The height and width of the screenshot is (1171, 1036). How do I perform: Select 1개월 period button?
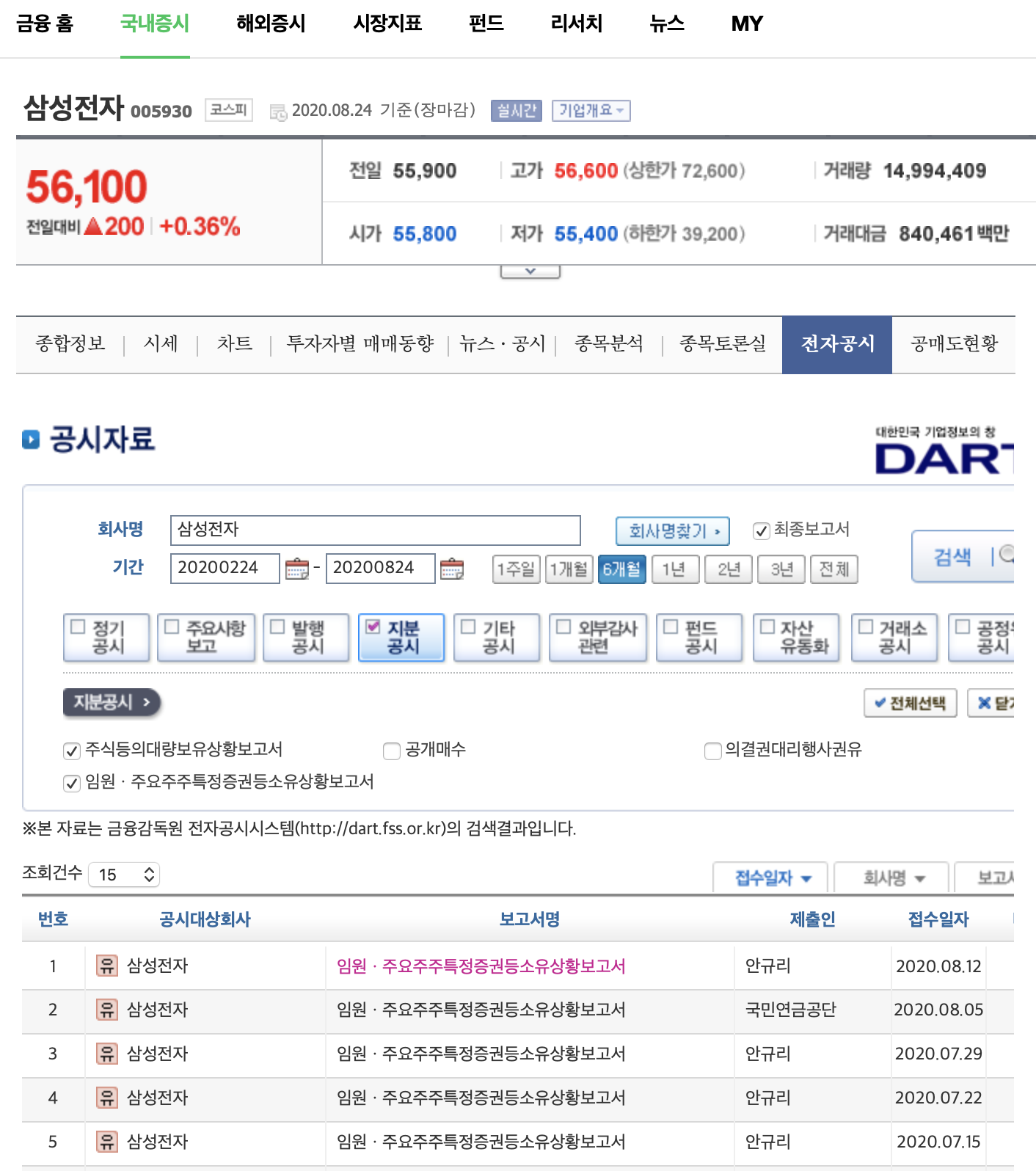569,569
